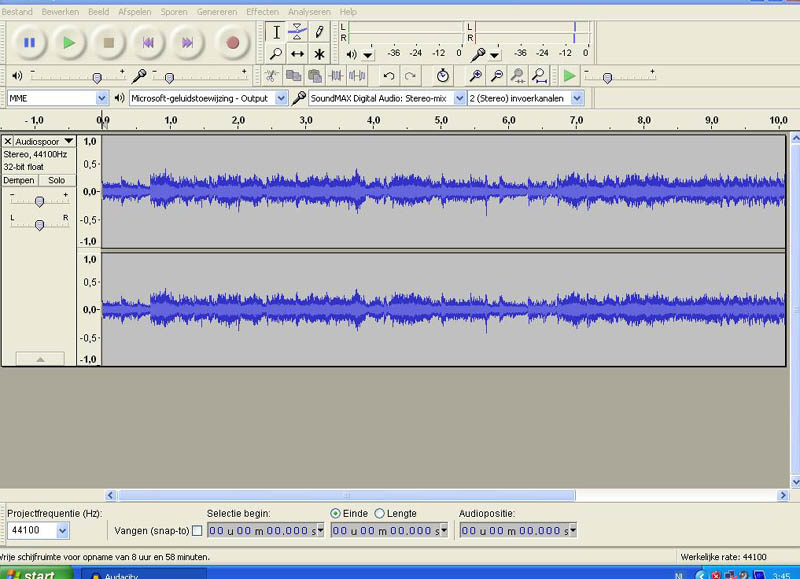Play at speed with the small green play button
800x579 pixels.
point(569,76)
